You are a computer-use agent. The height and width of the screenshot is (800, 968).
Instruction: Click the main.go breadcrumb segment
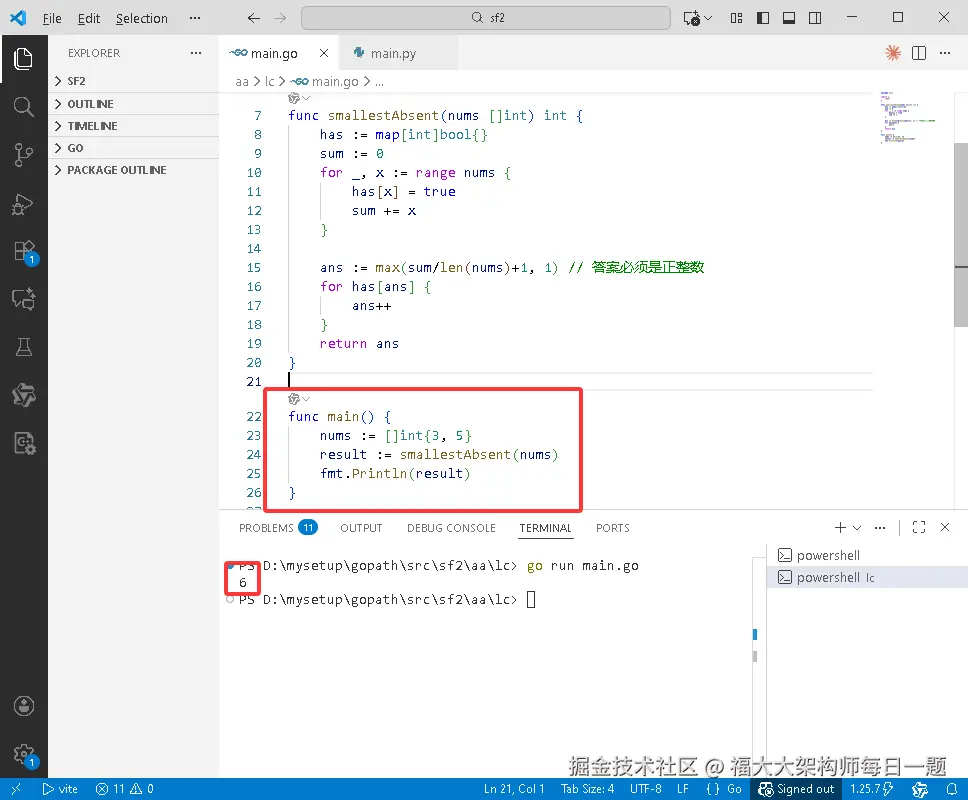pyautogui.click(x=335, y=81)
